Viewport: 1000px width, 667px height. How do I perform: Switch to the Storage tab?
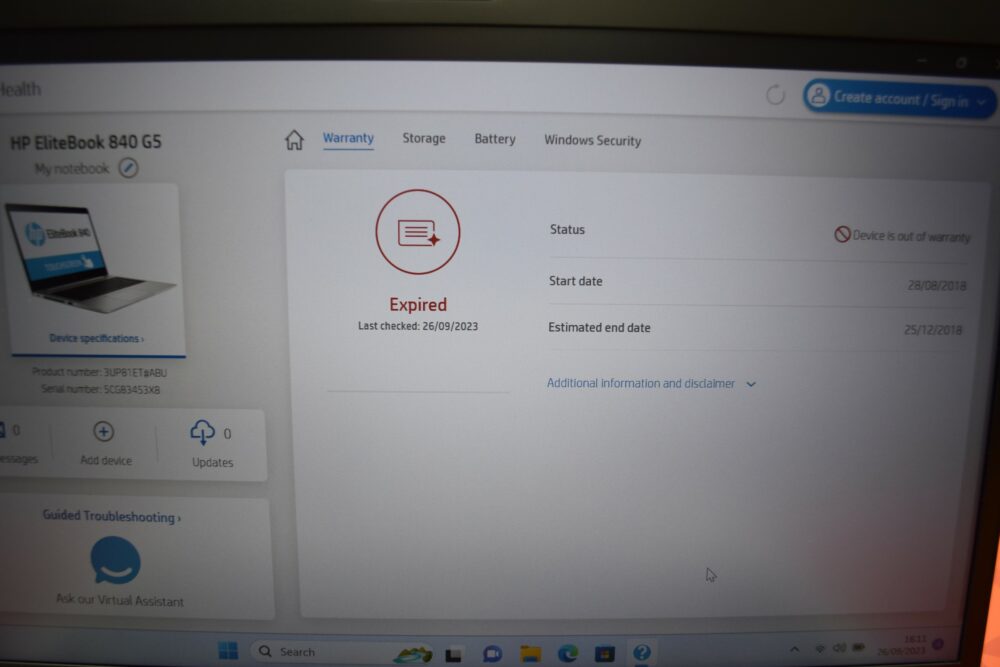[x=423, y=138]
